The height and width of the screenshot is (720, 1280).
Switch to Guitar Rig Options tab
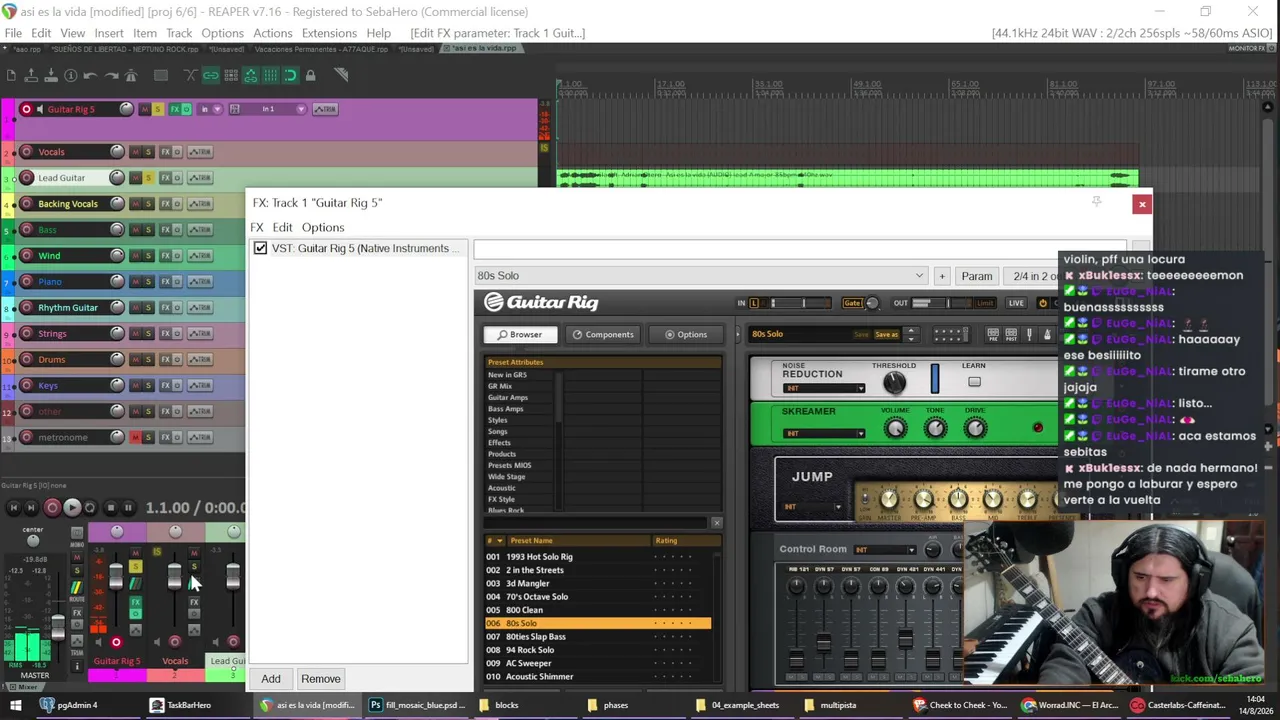click(x=685, y=335)
